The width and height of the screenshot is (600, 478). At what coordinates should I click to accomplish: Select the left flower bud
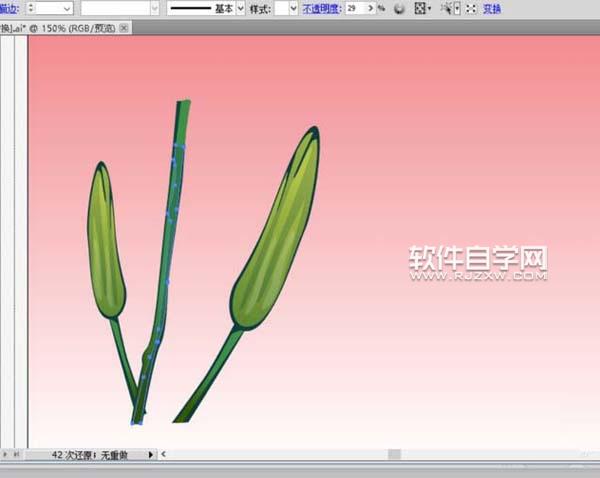coord(106,240)
